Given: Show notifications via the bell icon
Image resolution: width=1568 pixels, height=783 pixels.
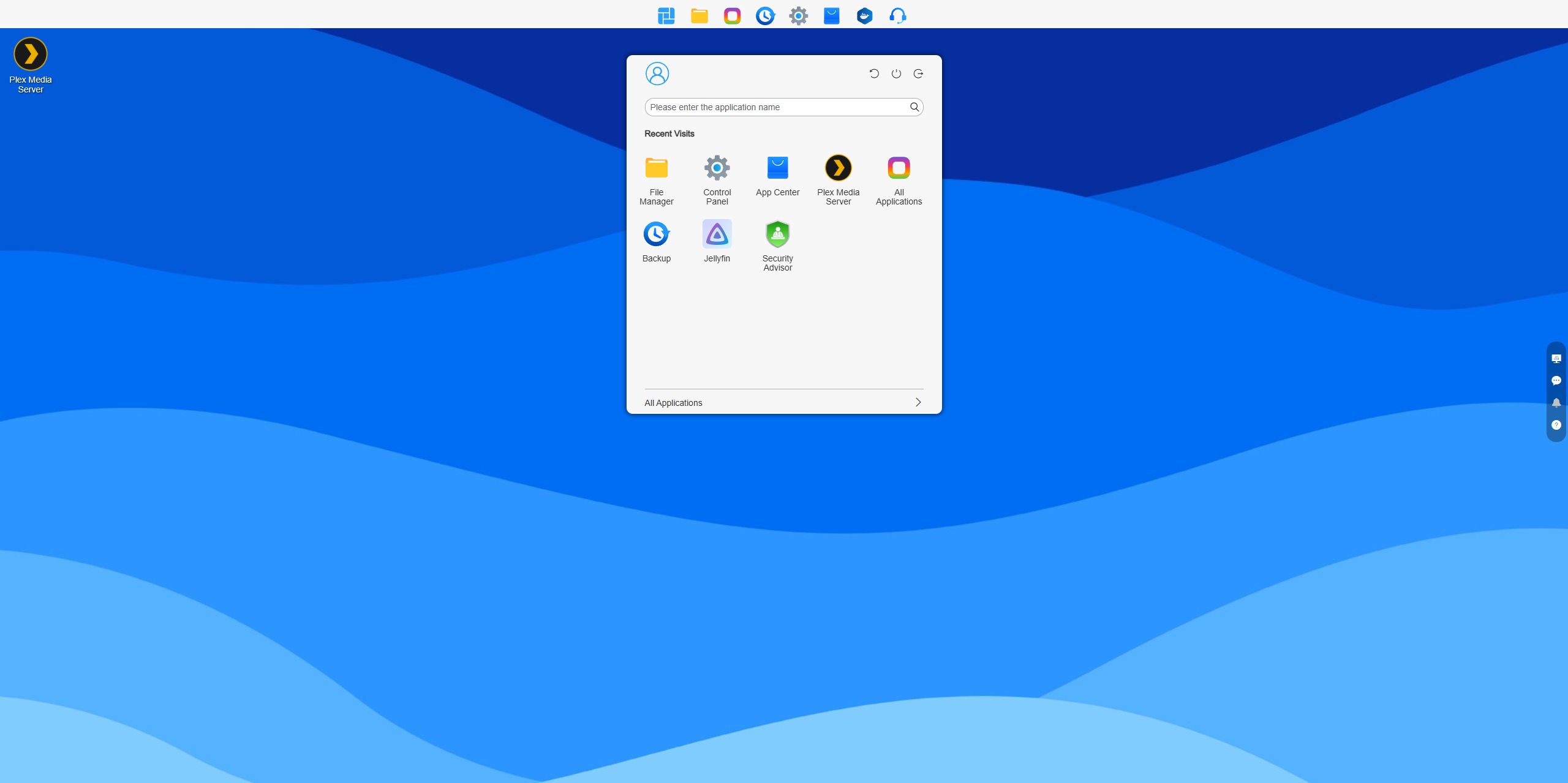Looking at the screenshot, I should pos(1556,403).
